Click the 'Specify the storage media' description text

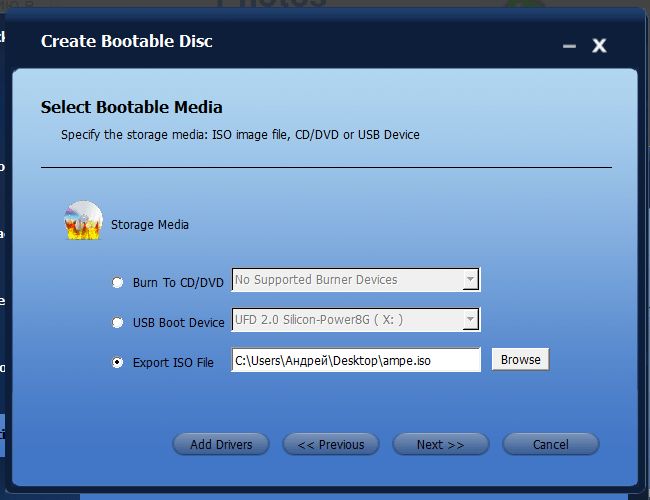tap(240, 135)
